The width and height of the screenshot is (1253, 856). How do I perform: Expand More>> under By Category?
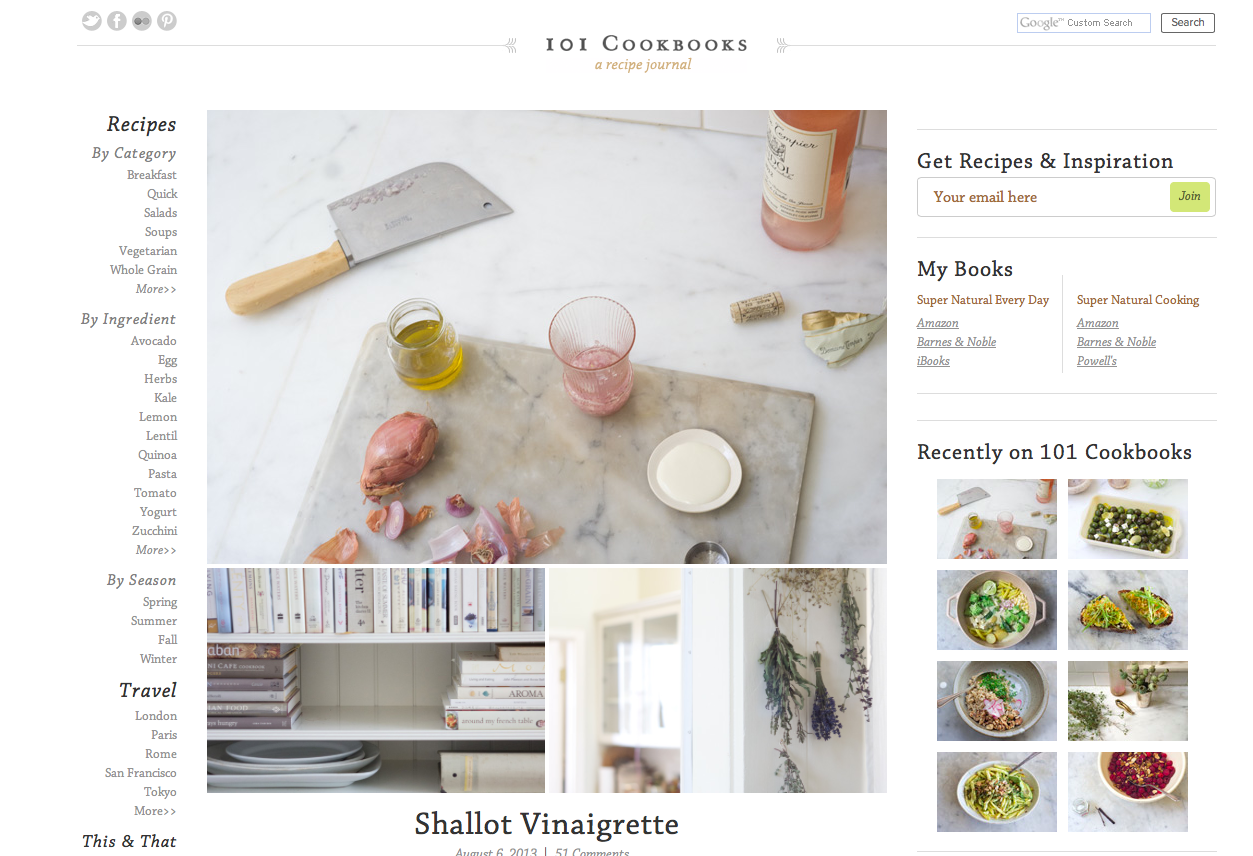[156, 289]
